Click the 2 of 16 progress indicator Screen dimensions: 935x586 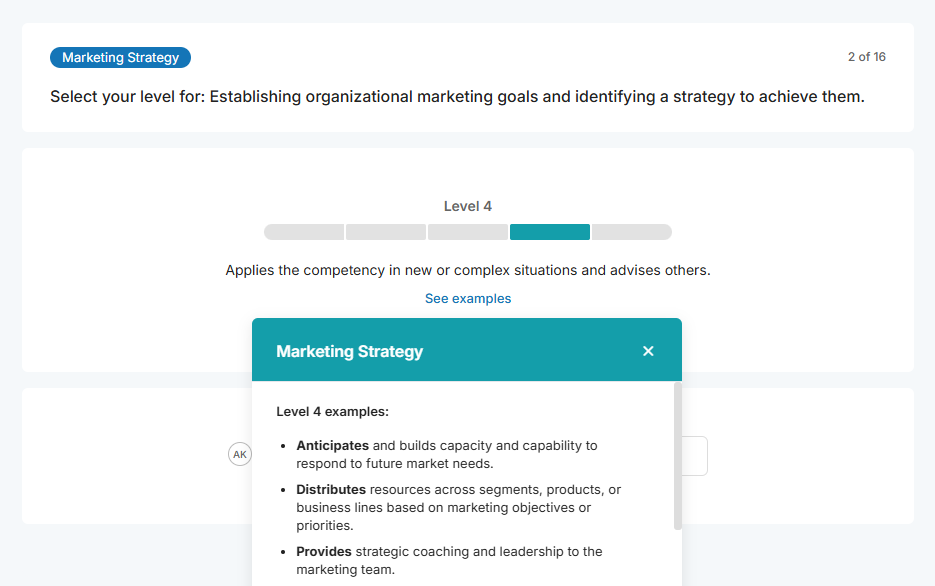coord(866,57)
